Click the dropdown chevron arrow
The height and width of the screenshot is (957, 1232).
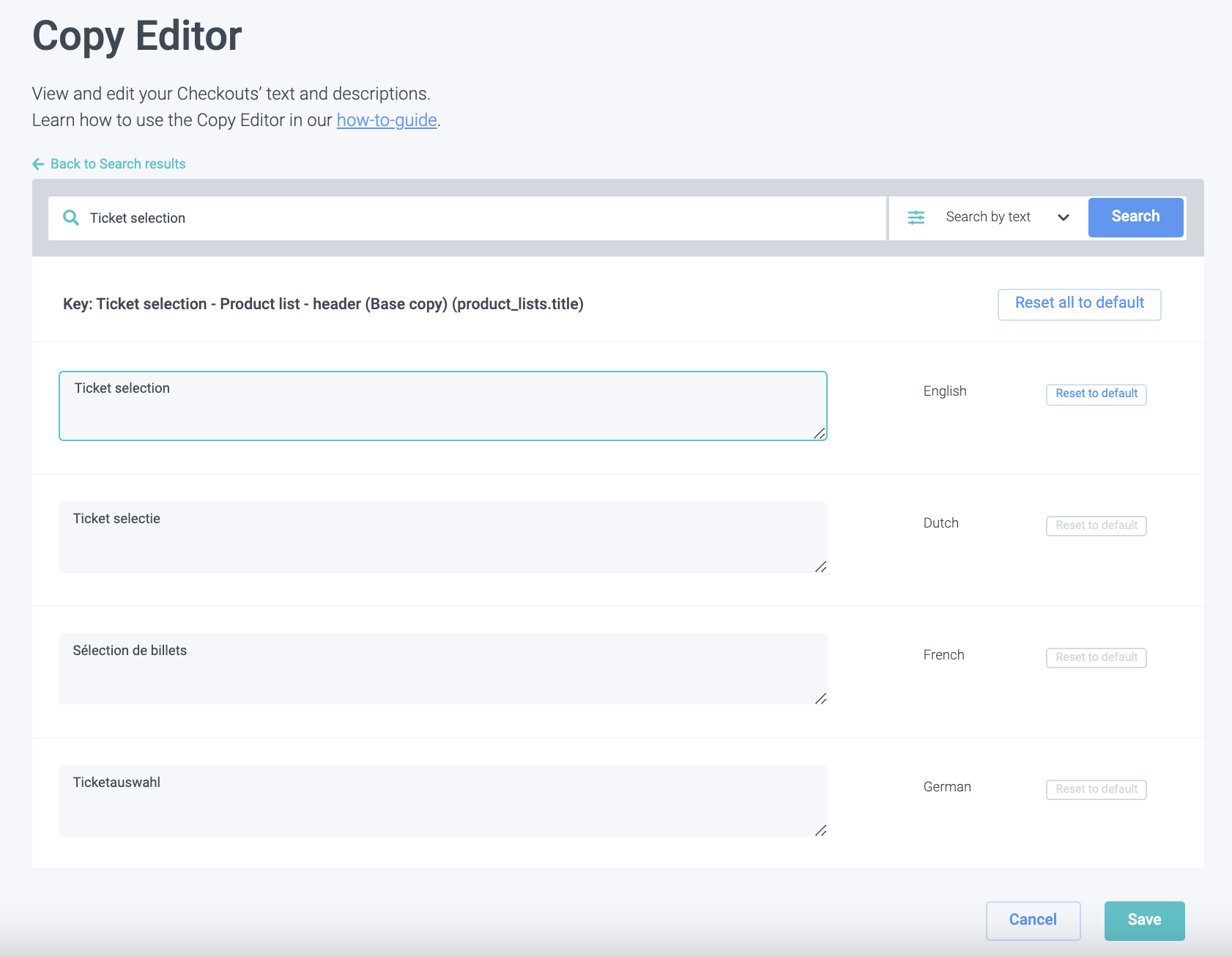[1064, 218]
